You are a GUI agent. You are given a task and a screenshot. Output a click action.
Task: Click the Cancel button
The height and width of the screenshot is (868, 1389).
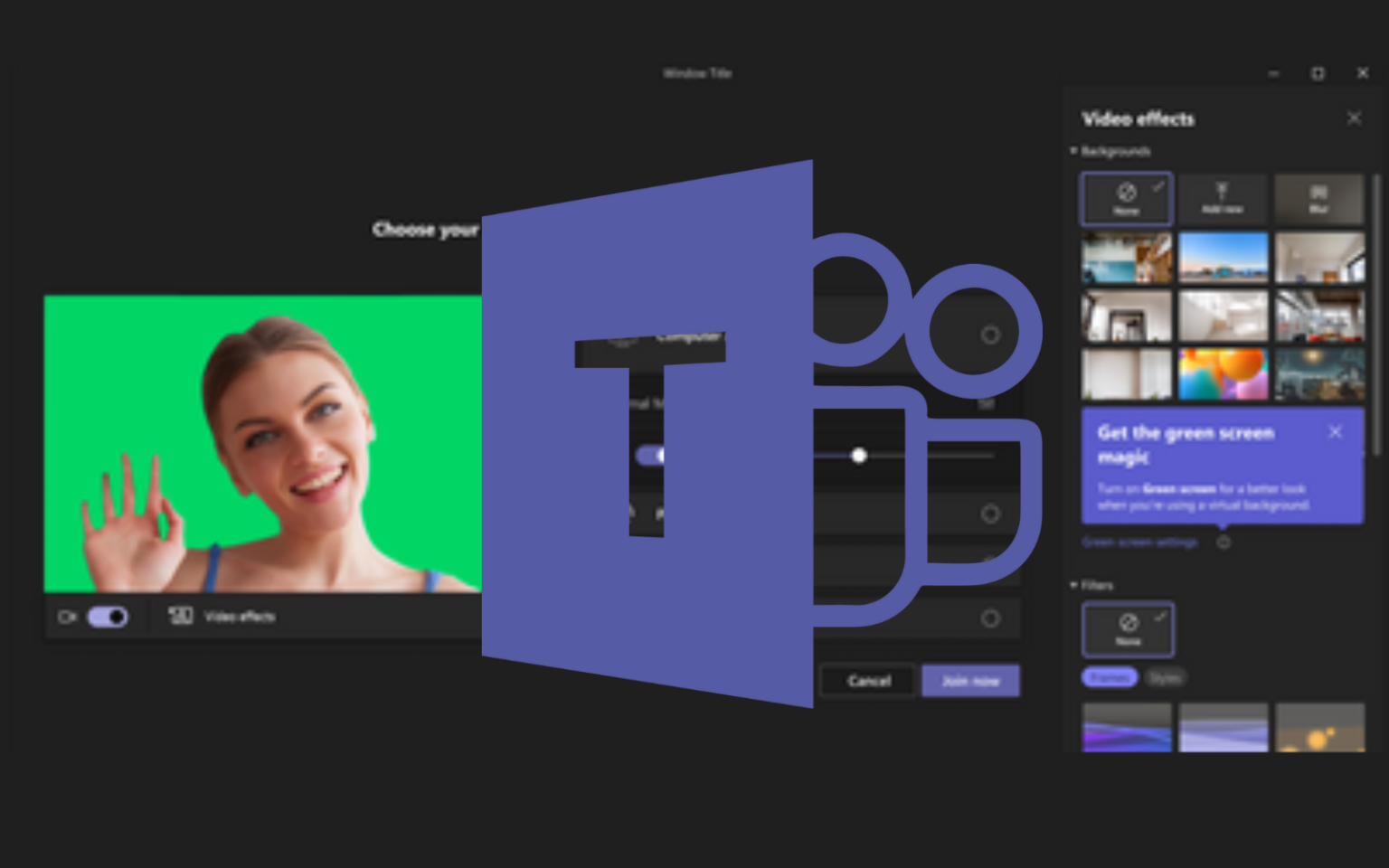[869, 681]
